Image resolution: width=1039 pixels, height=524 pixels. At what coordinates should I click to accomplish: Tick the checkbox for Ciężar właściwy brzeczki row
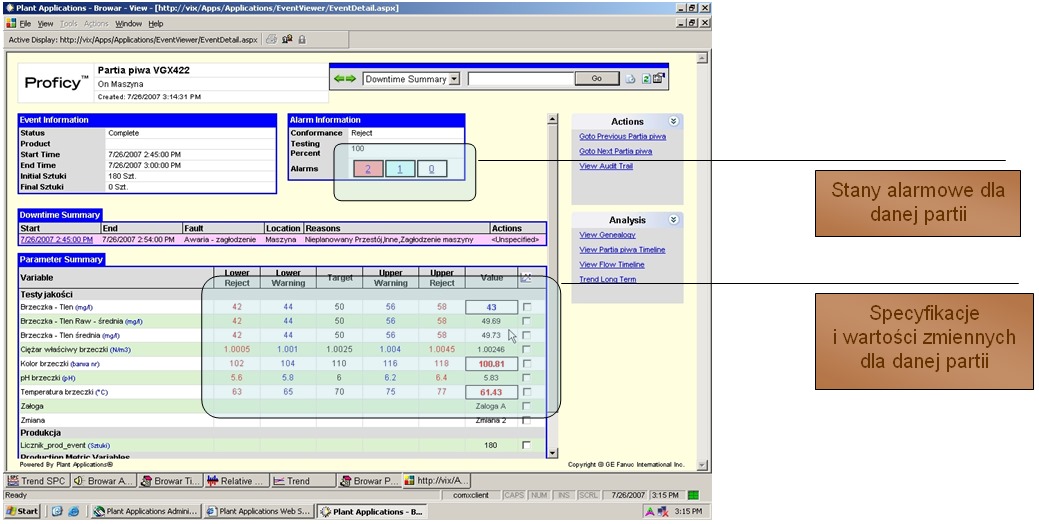coord(526,349)
